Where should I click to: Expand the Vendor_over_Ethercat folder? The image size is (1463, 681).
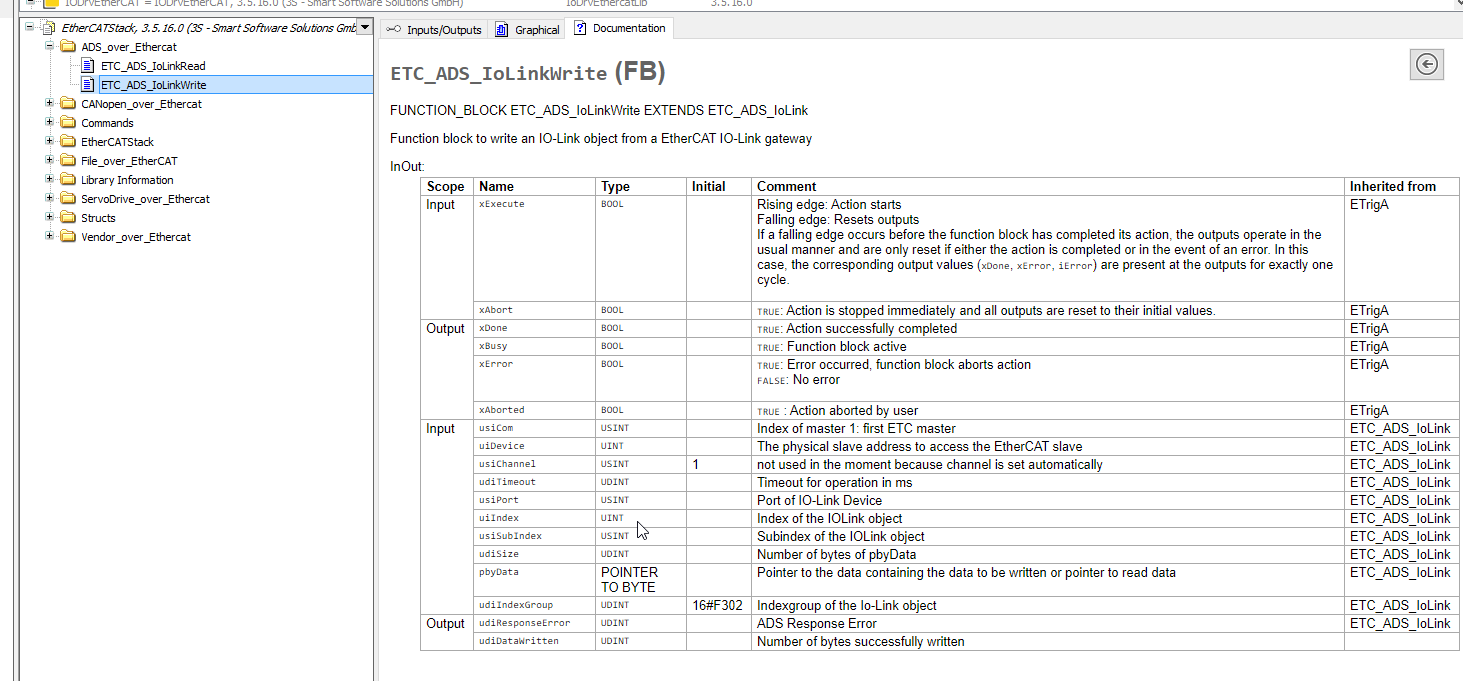point(49,237)
